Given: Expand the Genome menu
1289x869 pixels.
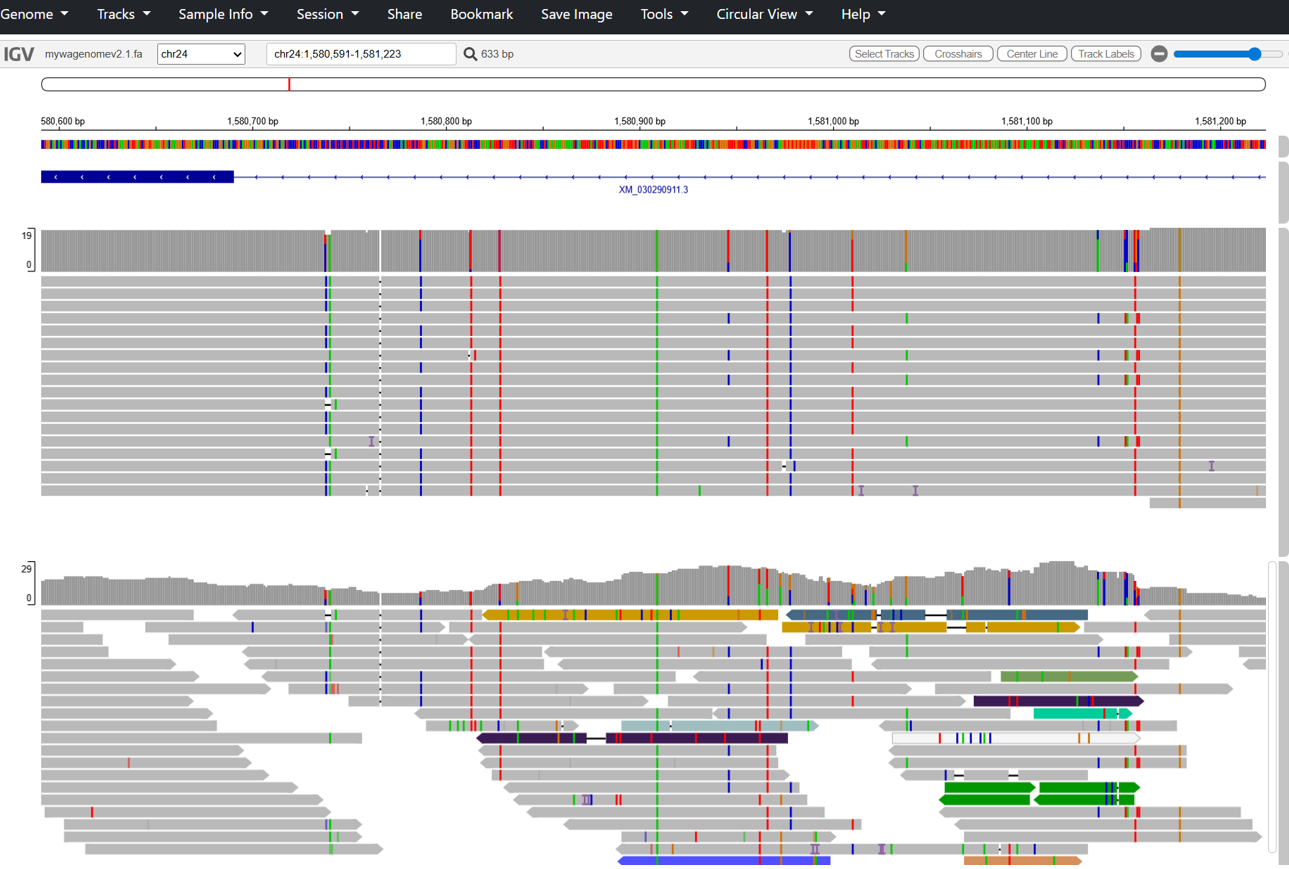Looking at the screenshot, I should pos(34,14).
